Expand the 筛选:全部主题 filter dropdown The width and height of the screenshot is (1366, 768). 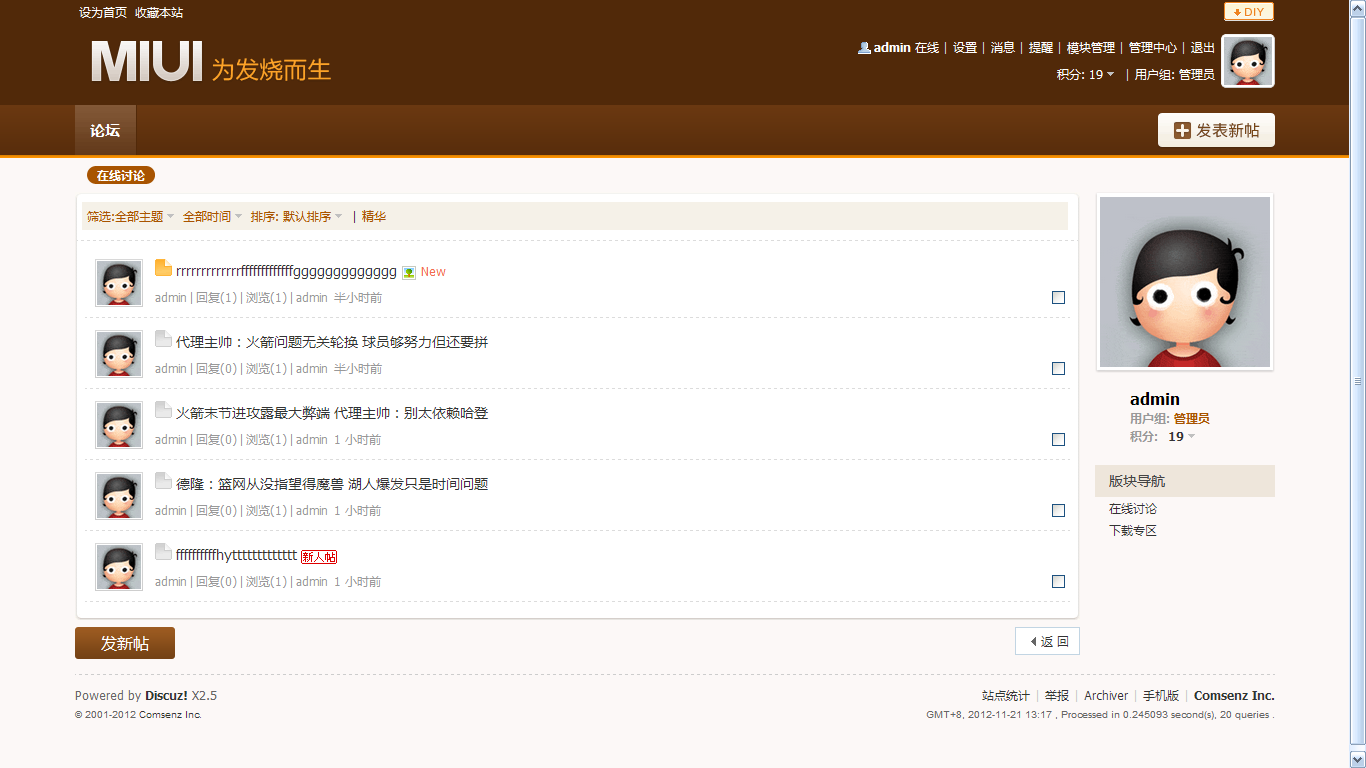click(131, 216)
